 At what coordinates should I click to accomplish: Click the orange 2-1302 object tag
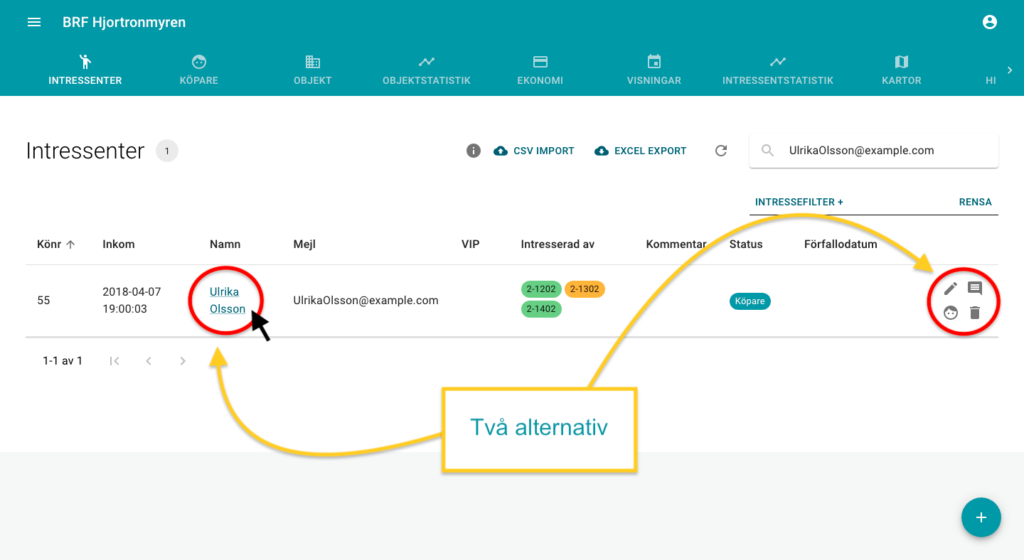pyautogui.click(x=584, y=289)
